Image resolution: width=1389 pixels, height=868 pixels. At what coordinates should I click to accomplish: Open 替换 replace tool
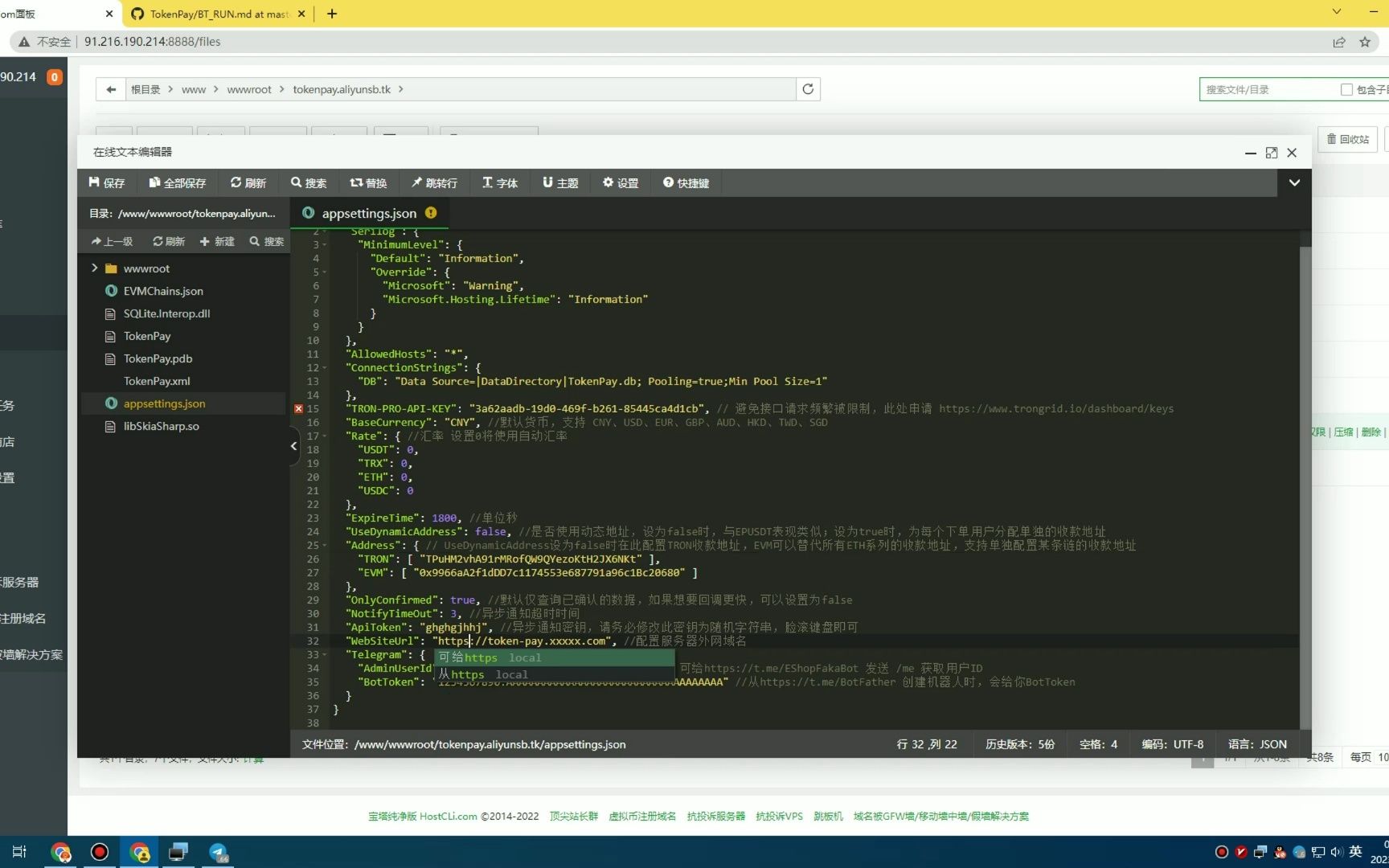pos(368,183)
